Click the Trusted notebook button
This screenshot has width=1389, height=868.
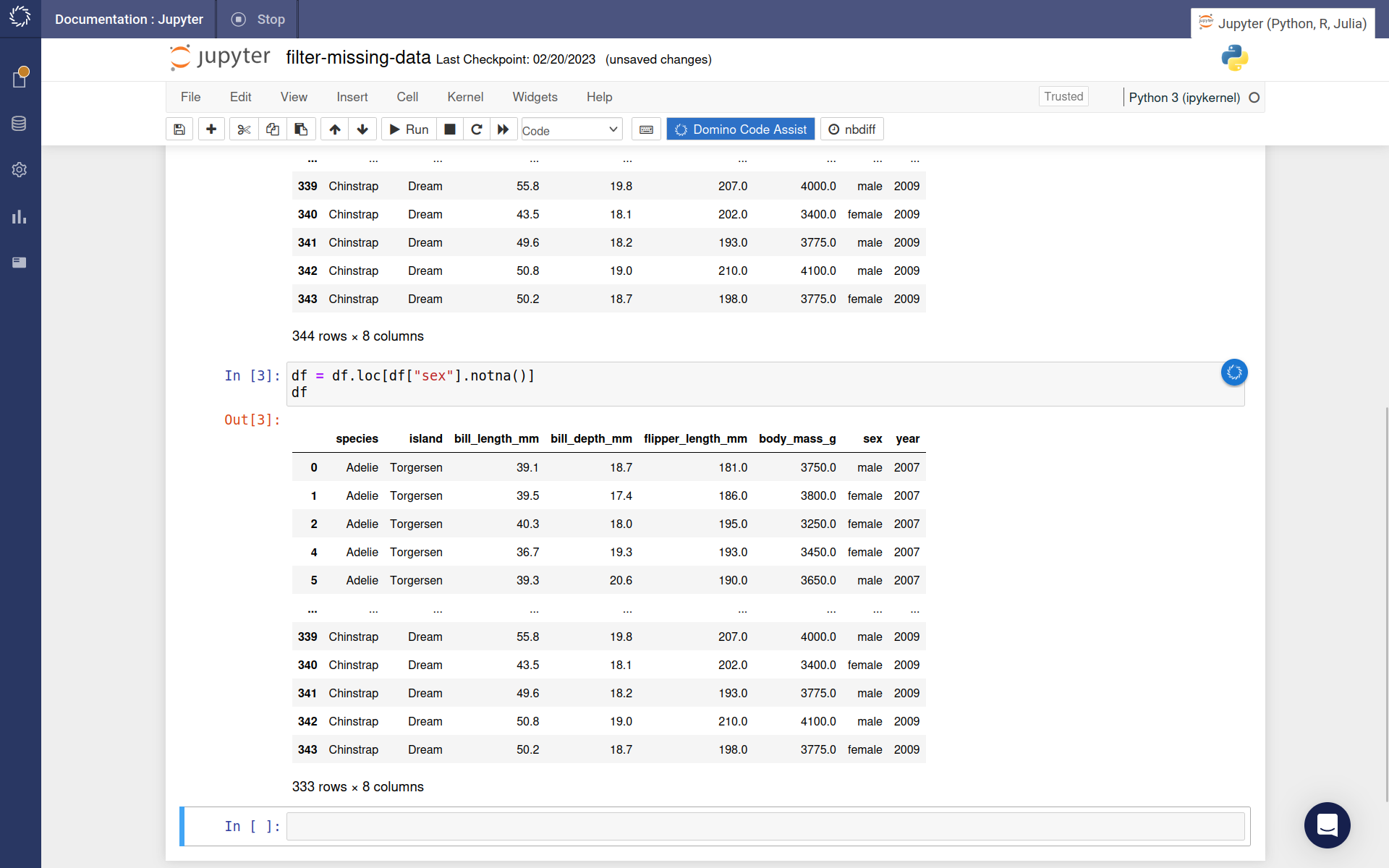[1063, 96]
